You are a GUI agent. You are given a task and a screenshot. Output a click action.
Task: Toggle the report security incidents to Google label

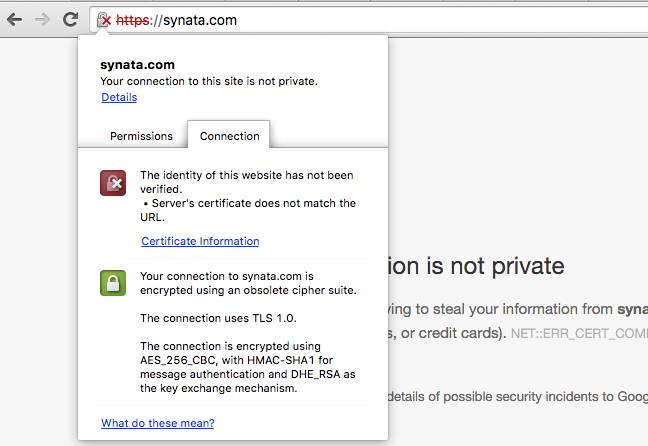[x=517, y=396]
